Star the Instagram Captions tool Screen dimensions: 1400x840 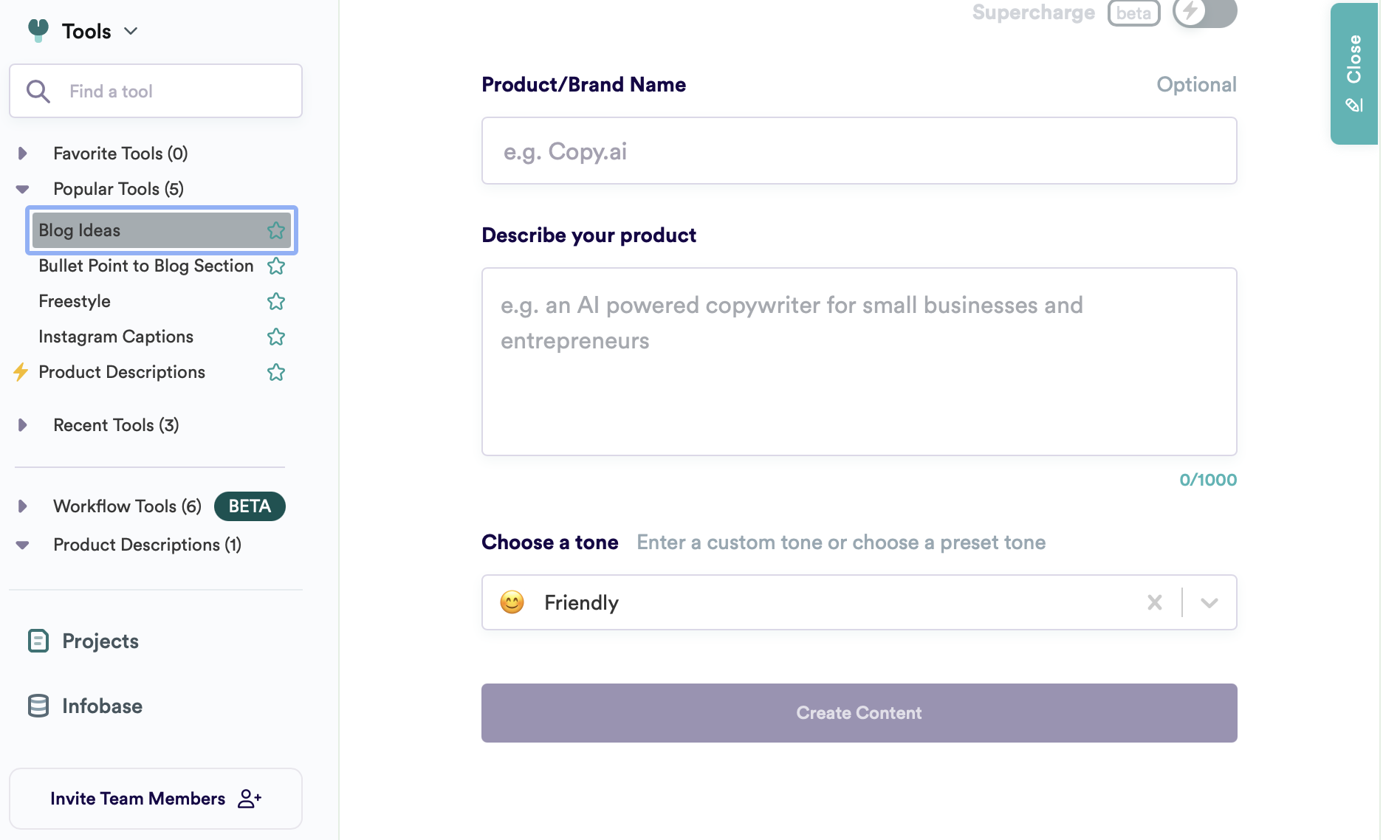point(276,337)
